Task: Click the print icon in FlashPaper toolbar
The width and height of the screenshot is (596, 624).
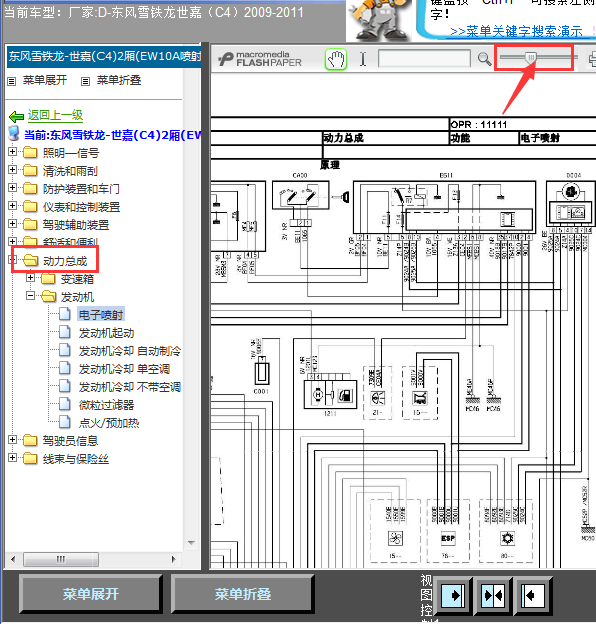Action: pyautogui.click(x=592, y=60)
